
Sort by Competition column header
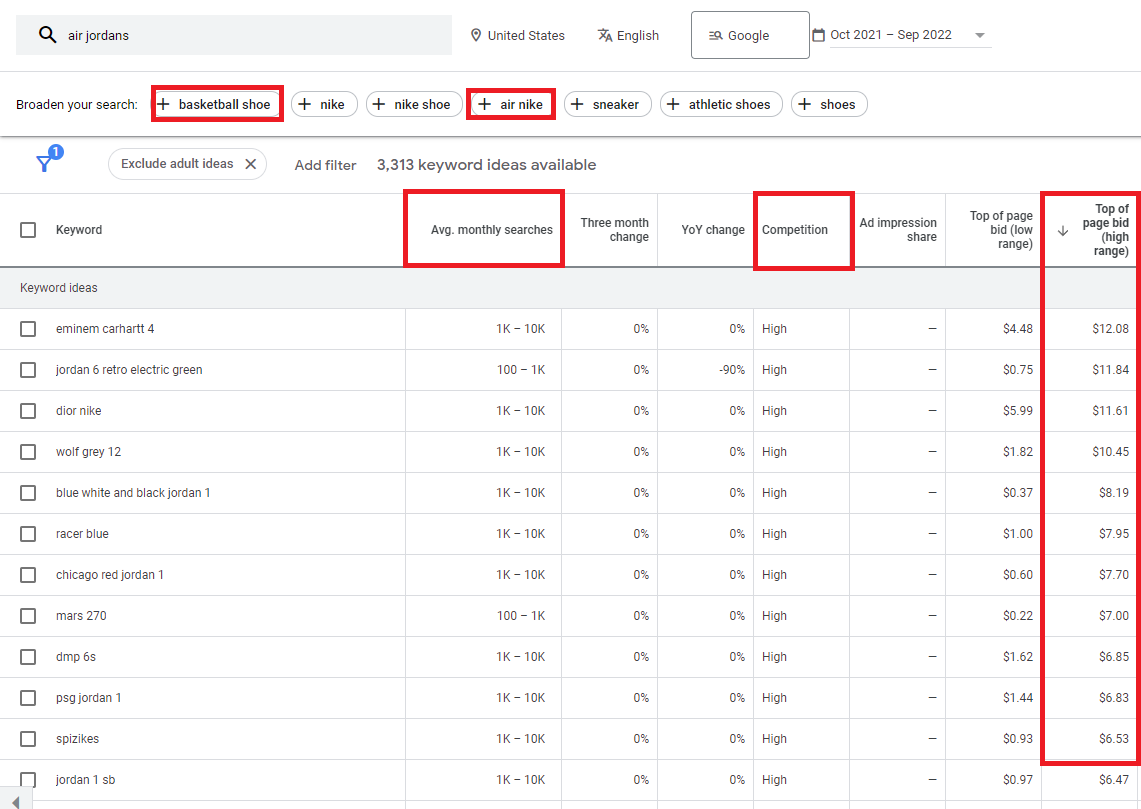[794, 230]
